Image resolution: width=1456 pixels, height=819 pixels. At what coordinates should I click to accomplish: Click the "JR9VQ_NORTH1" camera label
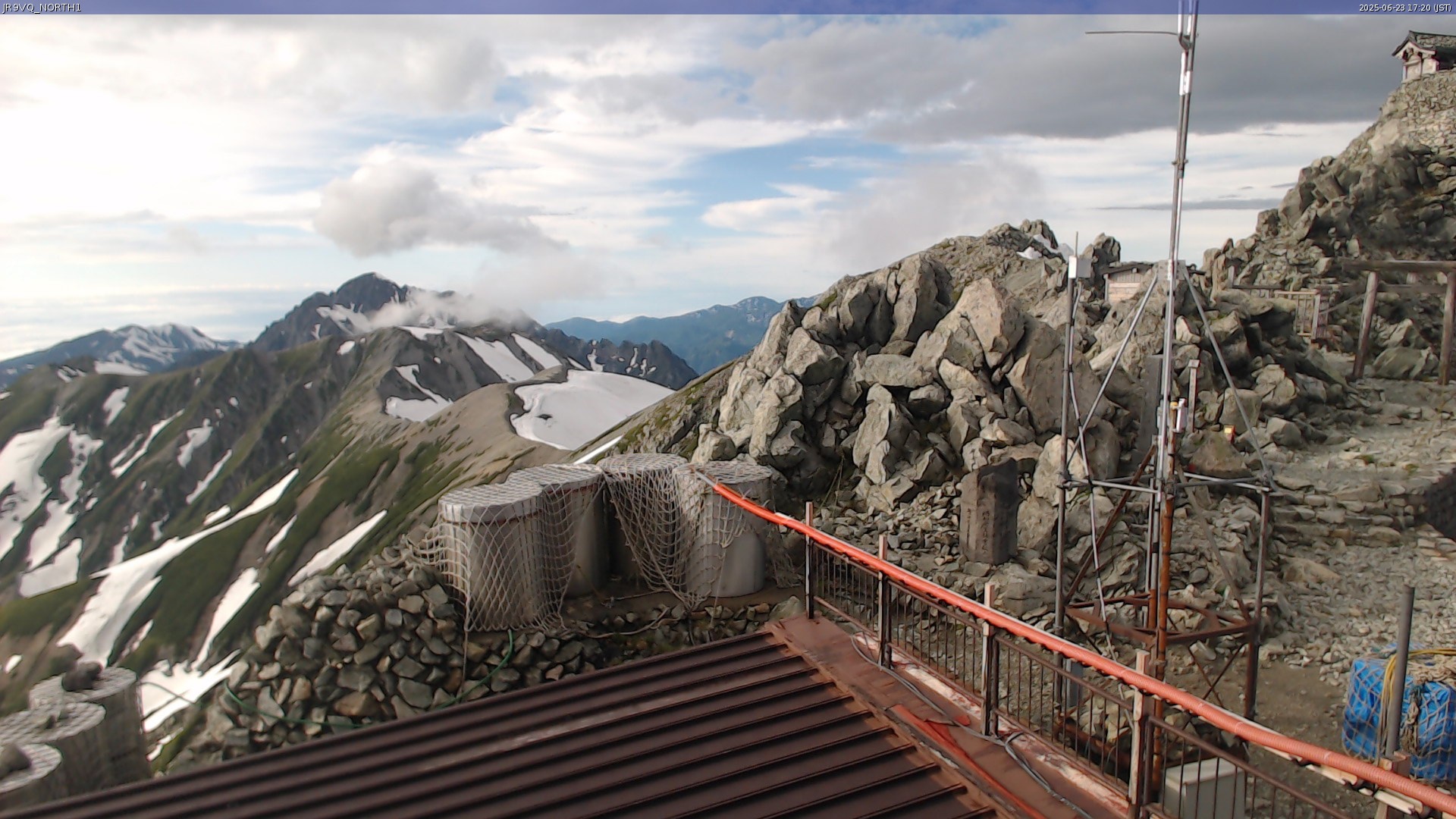(42, 8)
